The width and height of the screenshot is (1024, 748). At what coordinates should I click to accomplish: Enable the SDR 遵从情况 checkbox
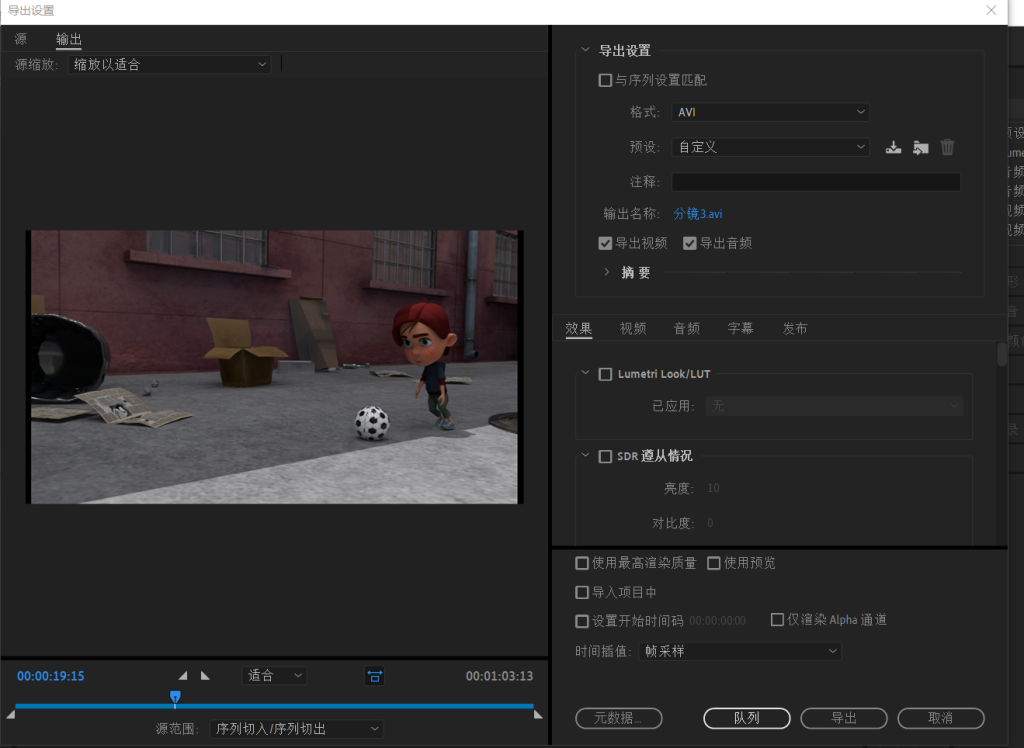605,456
